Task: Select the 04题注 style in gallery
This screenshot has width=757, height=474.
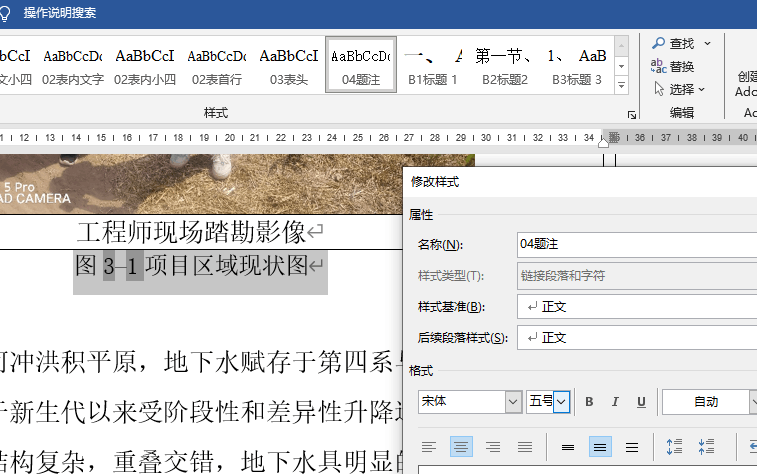Action: (361, 65)
